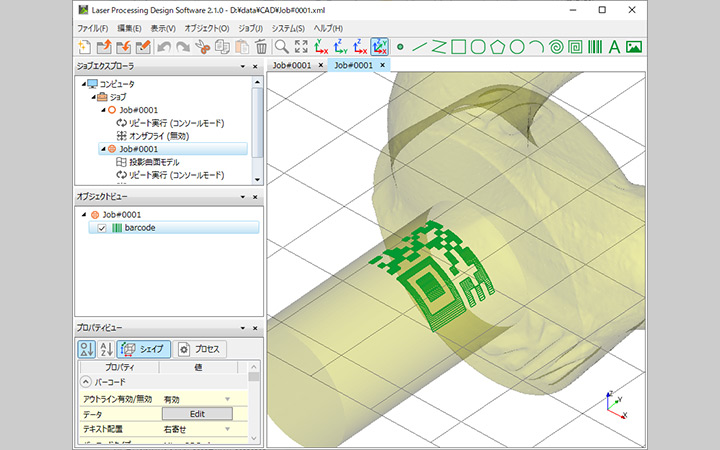Viewport: 720px width, 450px height.
Task: Toggle alphabetical A-Z sort in properties
Action: [105, 349]
